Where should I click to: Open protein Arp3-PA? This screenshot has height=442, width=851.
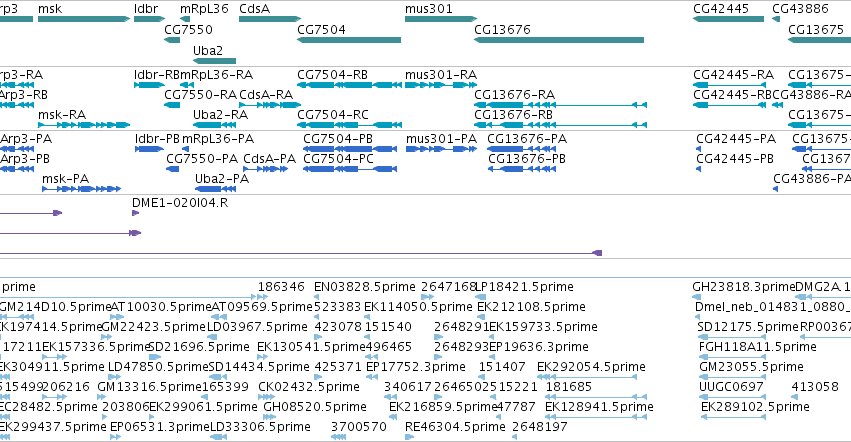pos(17,149)
